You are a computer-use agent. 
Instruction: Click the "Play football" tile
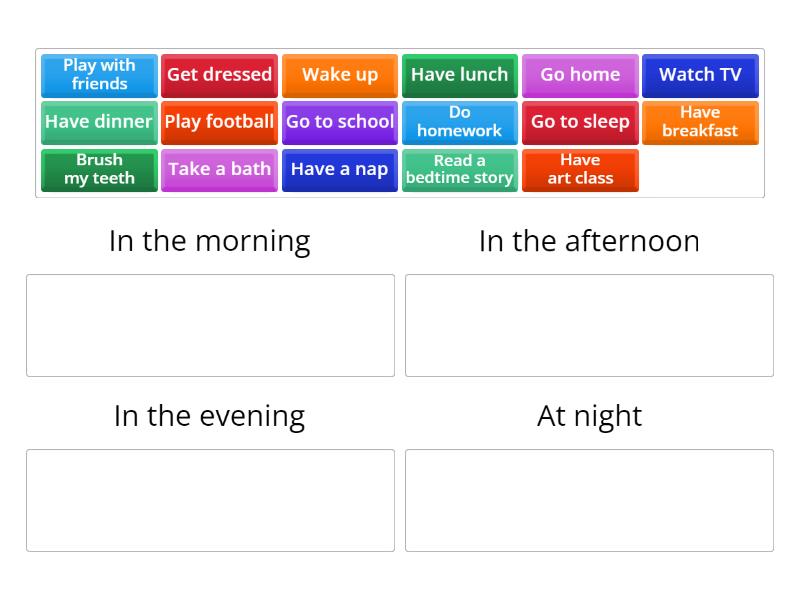(219, 122)
